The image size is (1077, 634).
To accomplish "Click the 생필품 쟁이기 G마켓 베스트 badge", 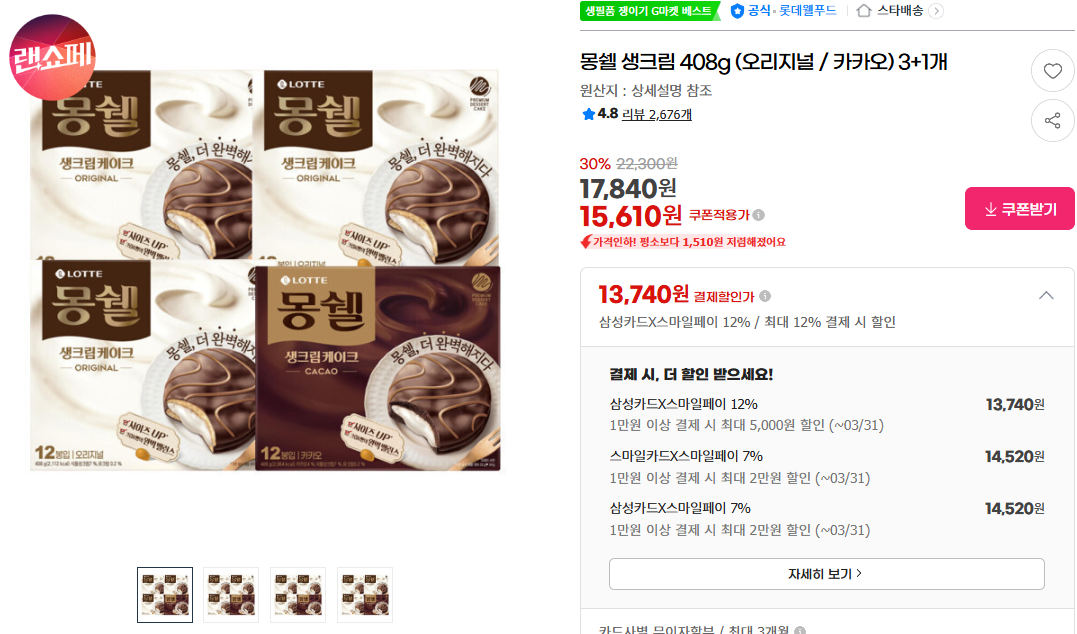I will (649, 11).
